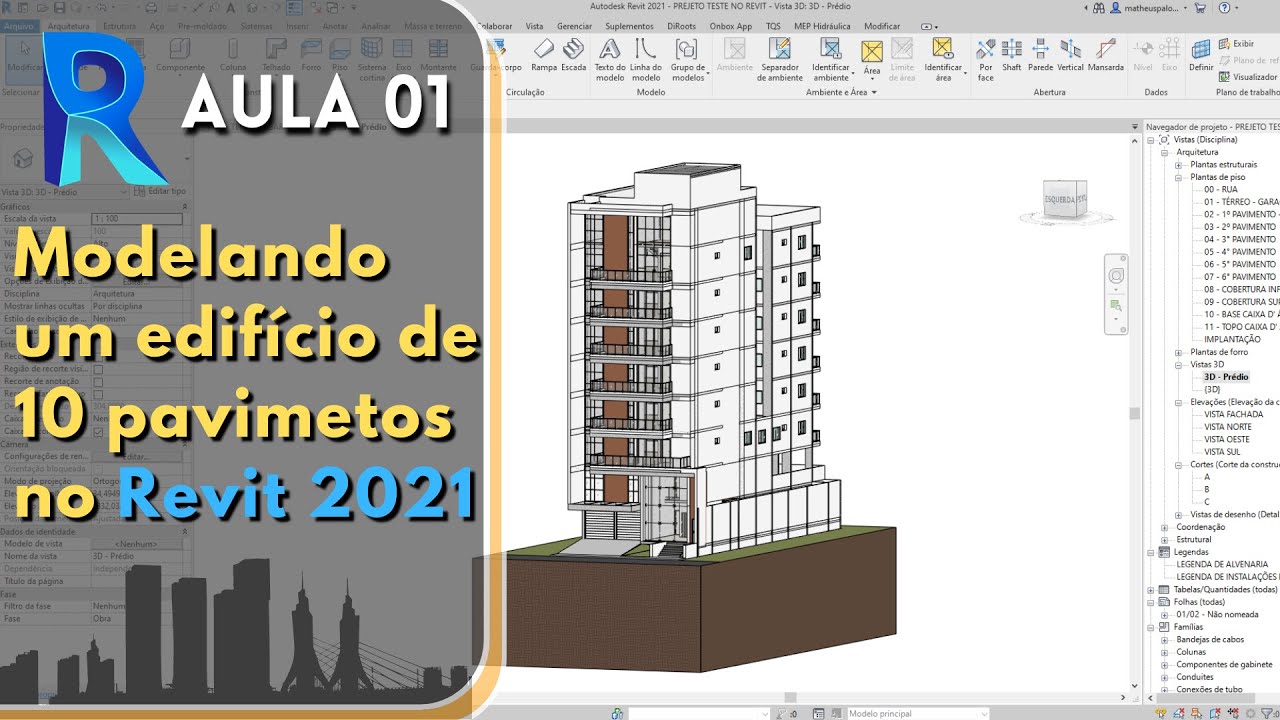The width and height of the screenshot is (1280, 720).
Task: Open the Grupo de modelos dropdown arrow
Action: (708, 74)
